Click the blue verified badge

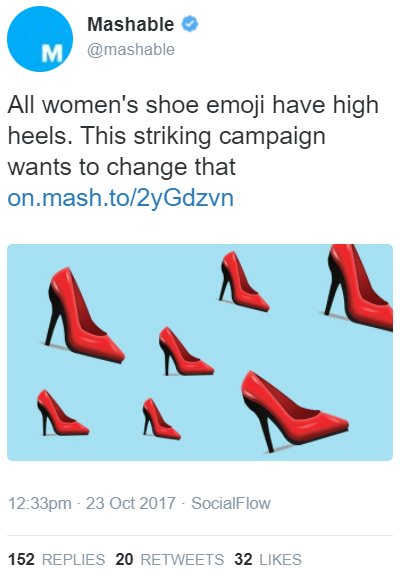(190, 24)
